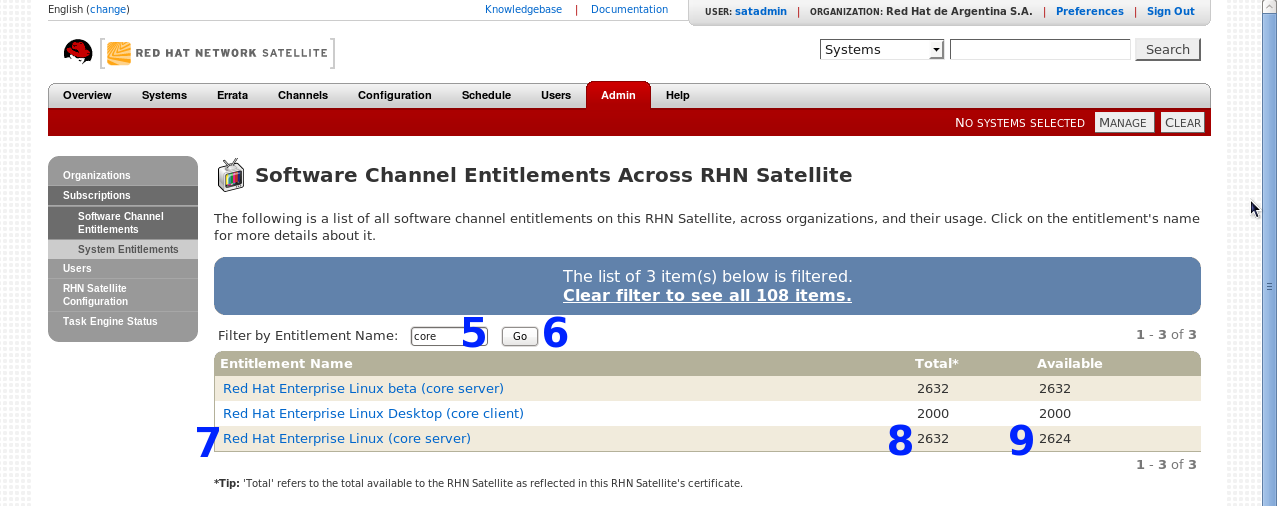Screen dimensions: 1277x506
Task: Open the Preferences link
Action: tap(1089, 12)
